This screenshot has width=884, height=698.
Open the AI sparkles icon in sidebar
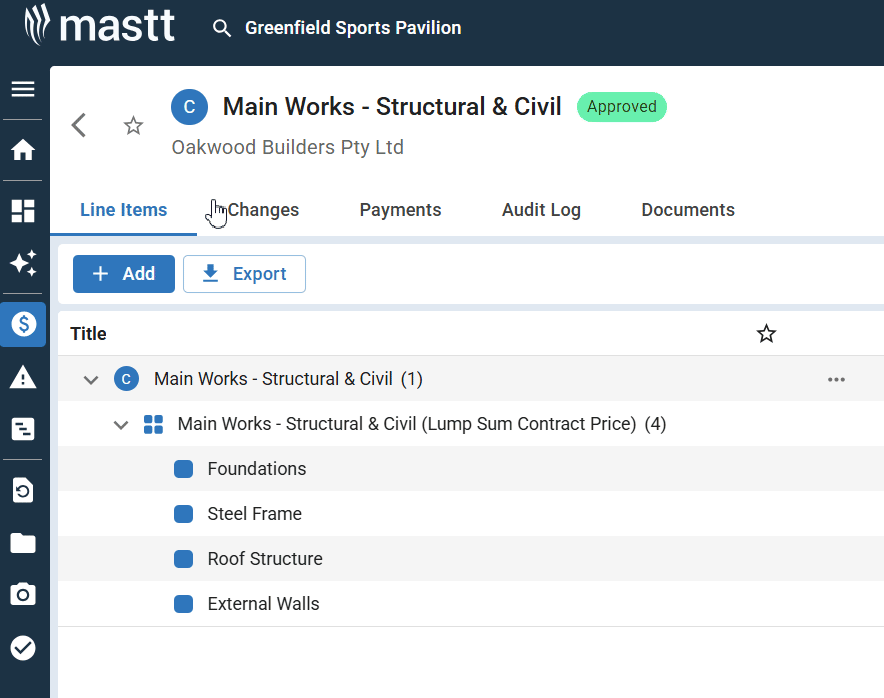23,264
